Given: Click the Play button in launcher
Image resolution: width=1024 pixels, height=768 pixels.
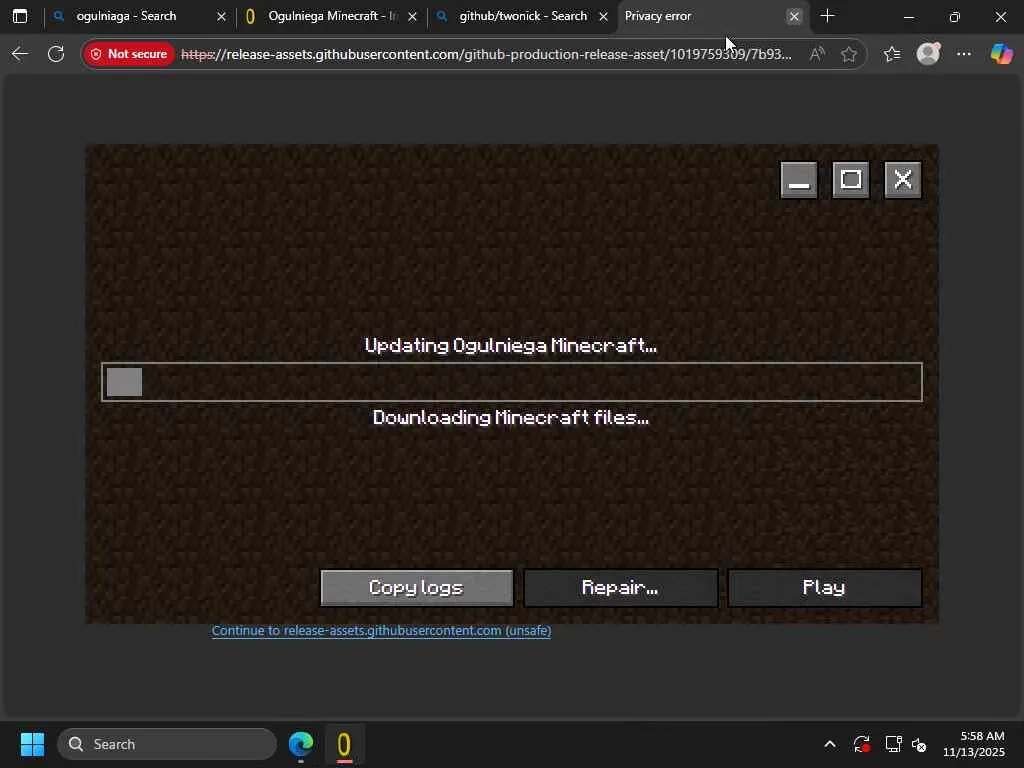Looking at the screenshot, I should pos(824,588).
